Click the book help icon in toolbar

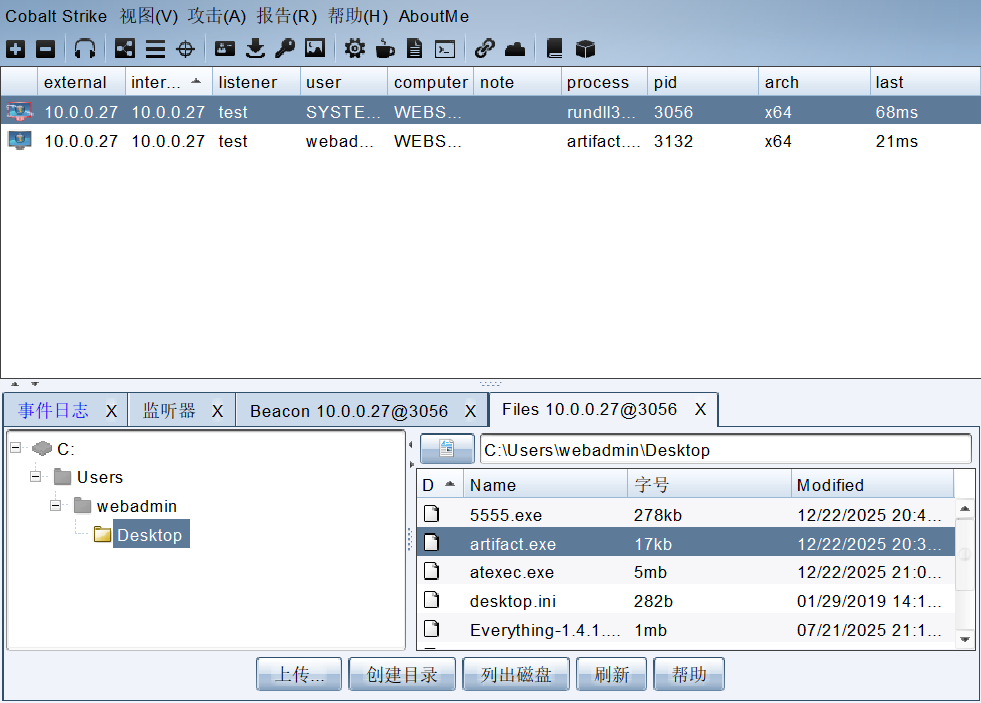pos(554,49)
